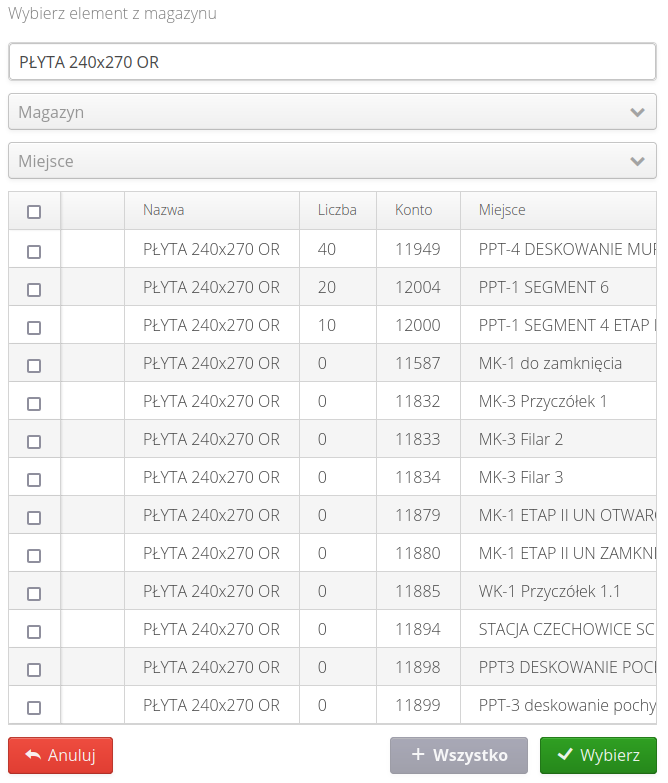This screenshot has width=668, height=783.
Task: Select the MK-1 do zamknięcia cell
Action: 550,363
